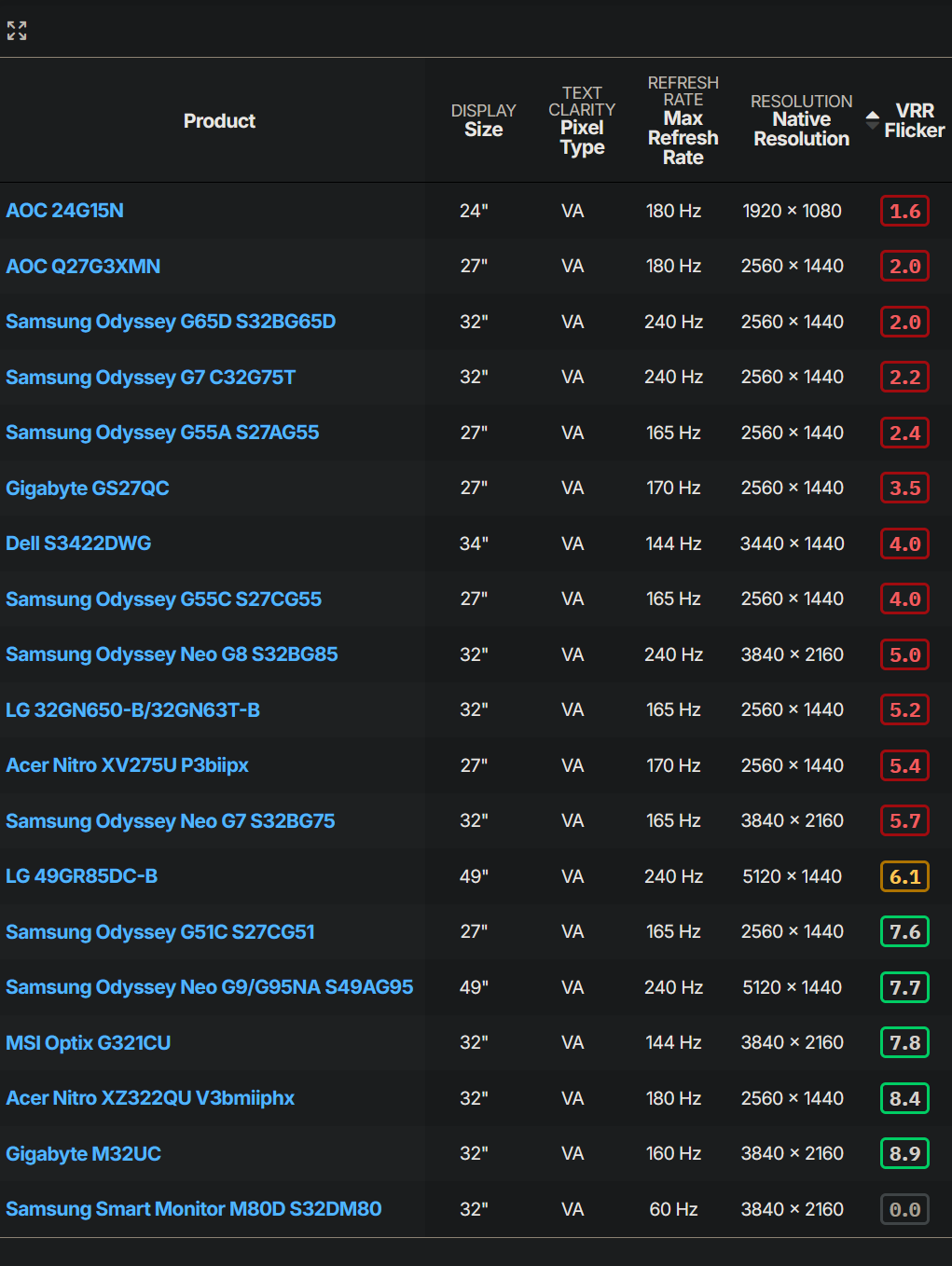Select 180 Hz in Acer Nitro XZ322QU row
Image resolution: width=952 pixels, height=1266 pixels.
[x=673, y=1098]
